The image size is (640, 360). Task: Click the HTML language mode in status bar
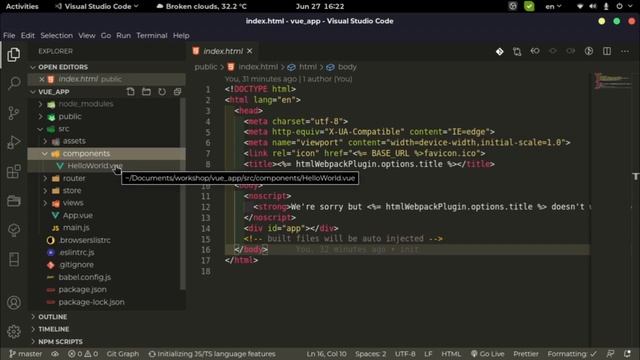pos(451,354)
